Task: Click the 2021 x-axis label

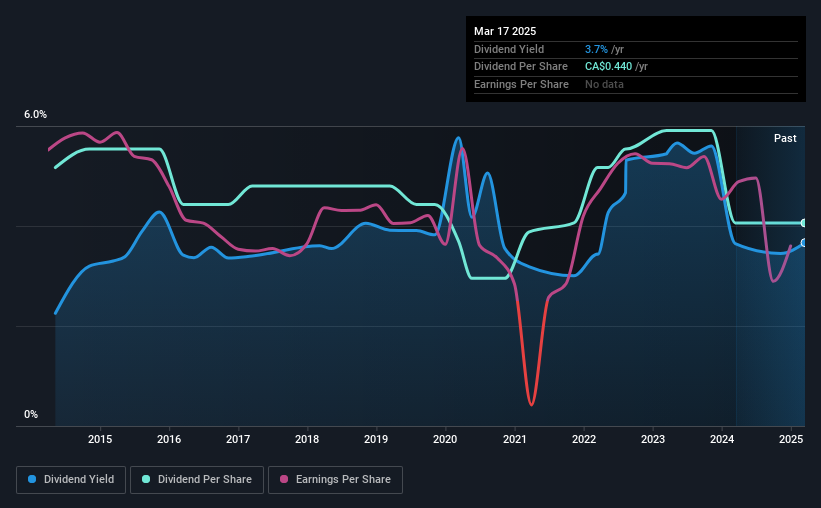Action: point(515,439)
